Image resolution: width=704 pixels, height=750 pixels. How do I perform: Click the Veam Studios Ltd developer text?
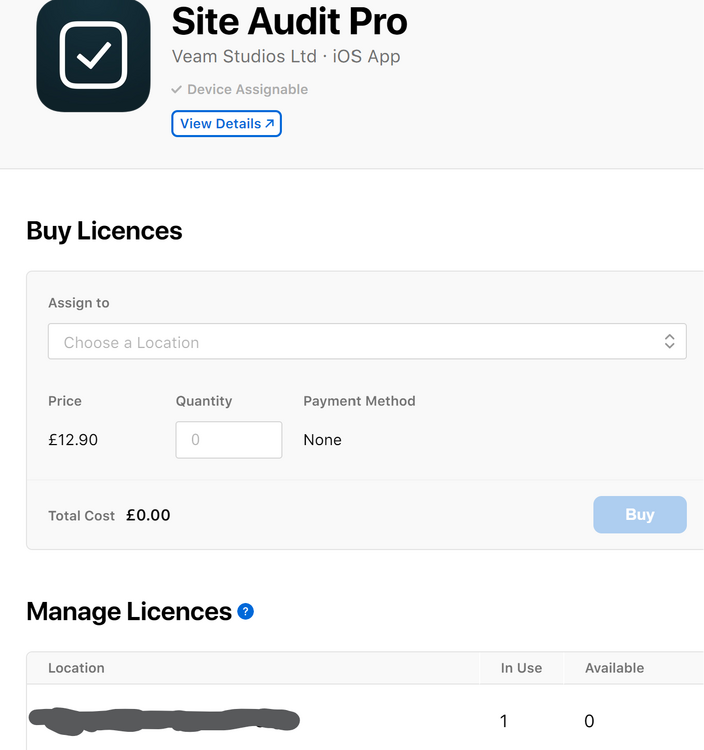coord(244,56)
